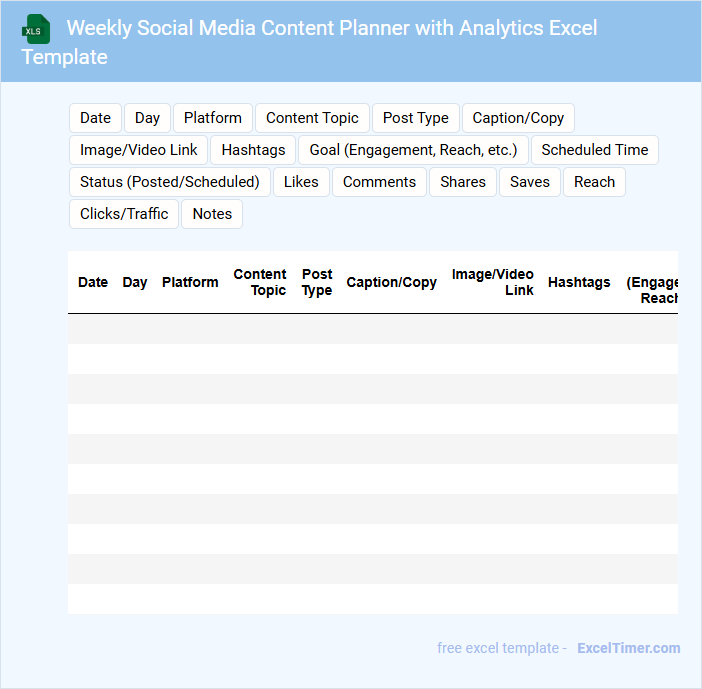Select the Notes tag chip
This screenshot has width=702, height=689.
coord(212,214)
